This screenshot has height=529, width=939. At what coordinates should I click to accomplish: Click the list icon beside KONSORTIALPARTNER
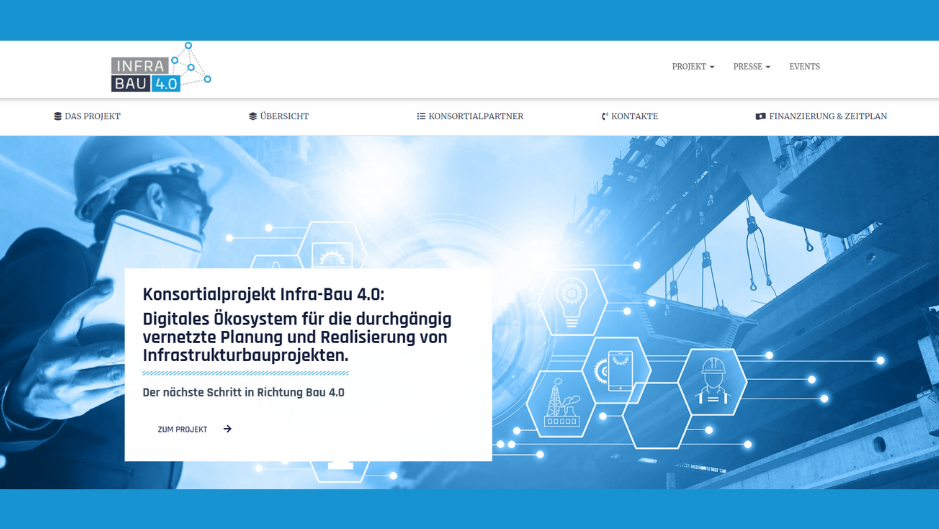421,116
